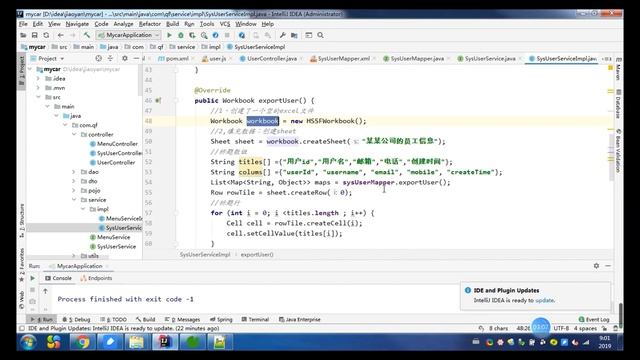Run MycarApplication with the green play icon
The width and height of the screenshot is (640, 360).
(169, 36)
